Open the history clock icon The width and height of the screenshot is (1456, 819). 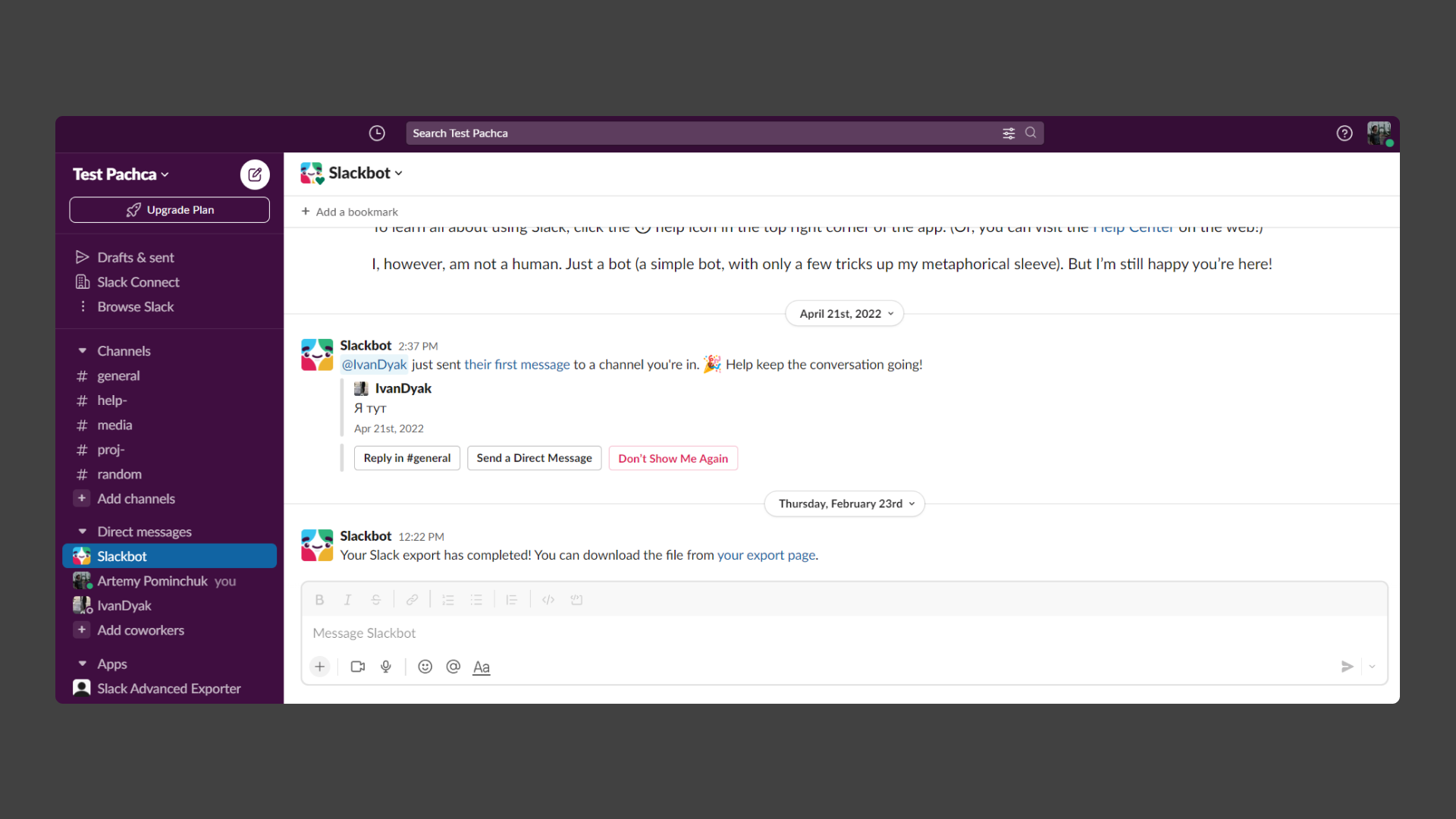point(377,133)
